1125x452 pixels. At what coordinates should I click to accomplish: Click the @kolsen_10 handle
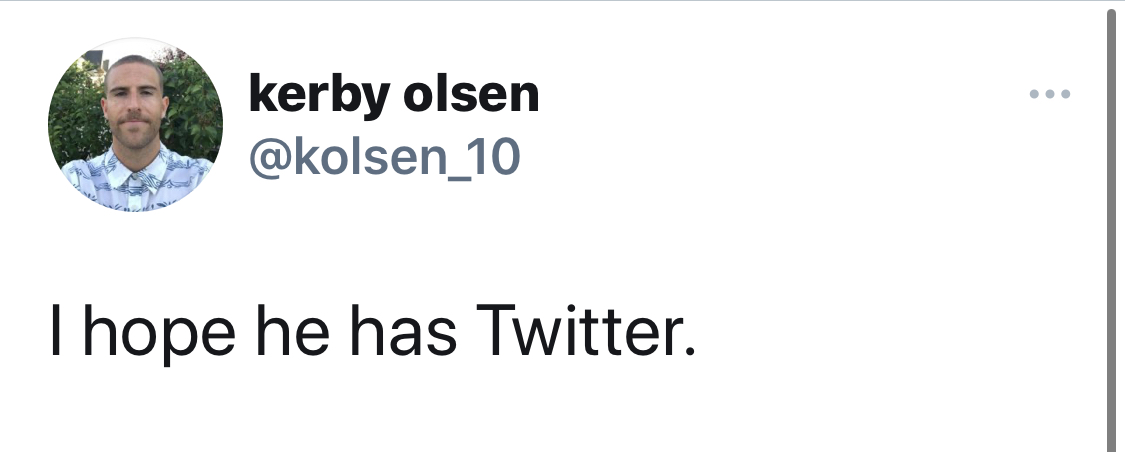(x=385, y=157)
